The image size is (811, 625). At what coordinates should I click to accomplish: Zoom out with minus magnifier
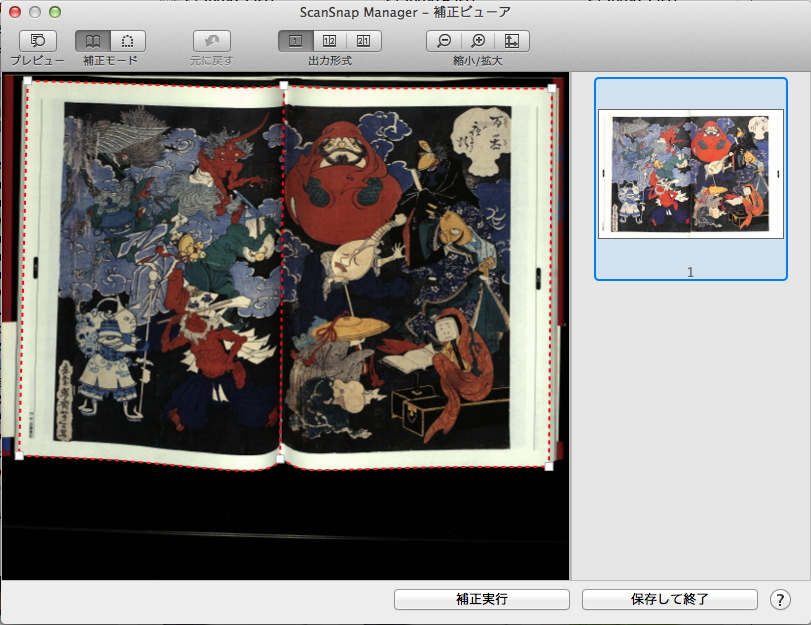444,41
